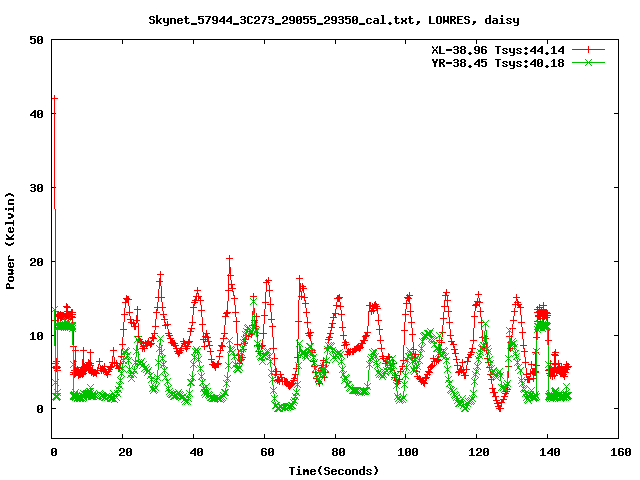
Task: Click y-axis tick label 50
Action: click(37, 40)
